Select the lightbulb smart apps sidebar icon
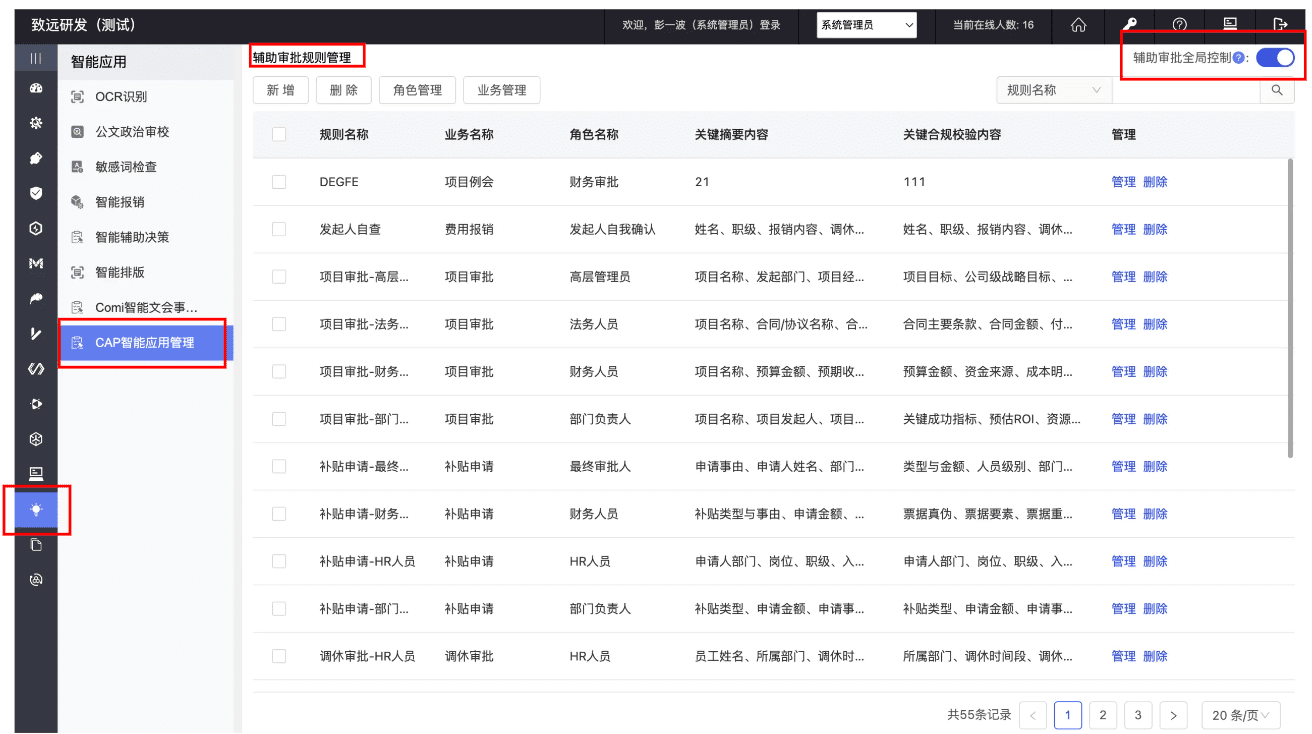Screen dimensions: 1312x734 pos(36,509)
